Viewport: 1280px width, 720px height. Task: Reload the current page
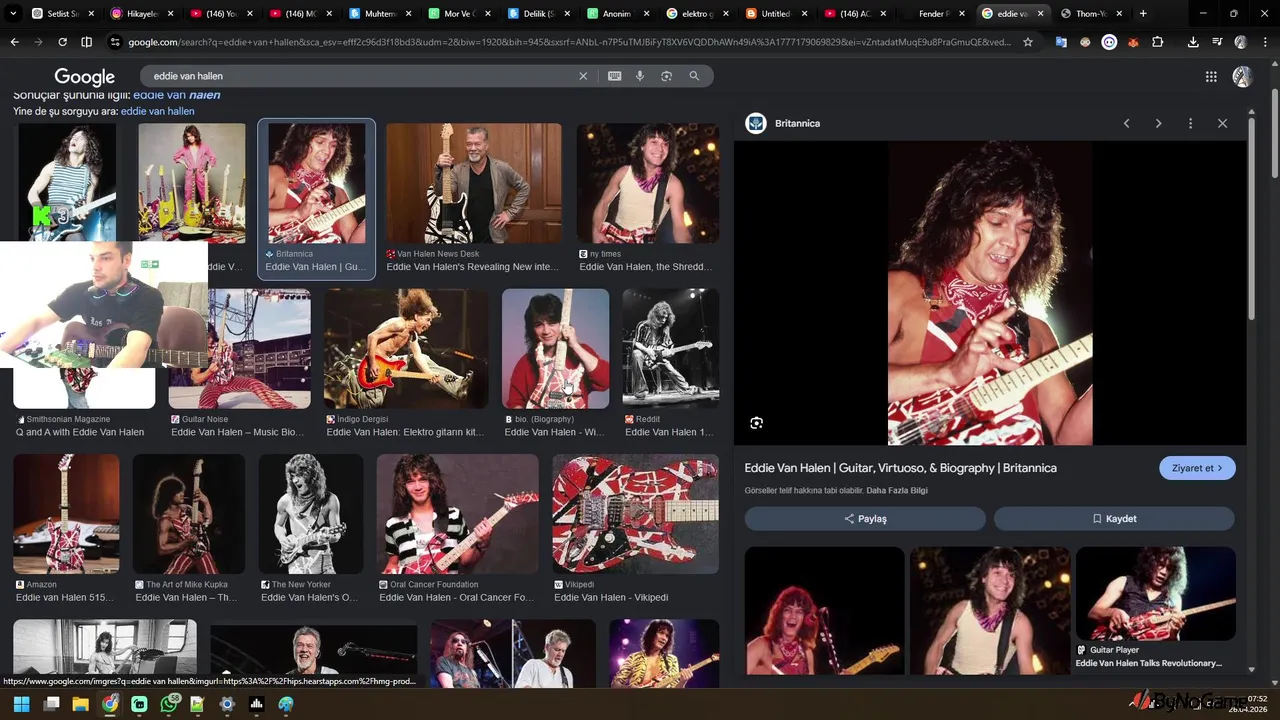click(62, 42)
